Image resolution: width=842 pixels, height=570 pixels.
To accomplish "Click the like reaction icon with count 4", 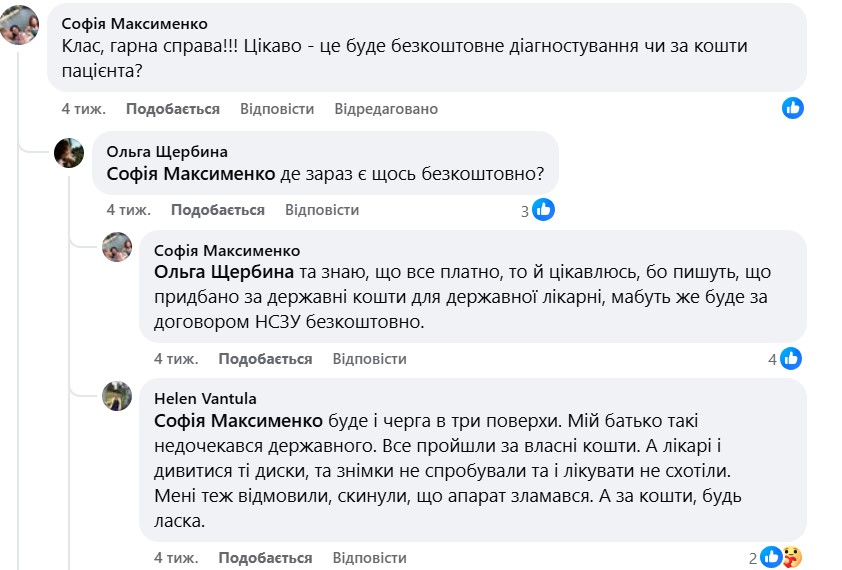I will point(791,358).
